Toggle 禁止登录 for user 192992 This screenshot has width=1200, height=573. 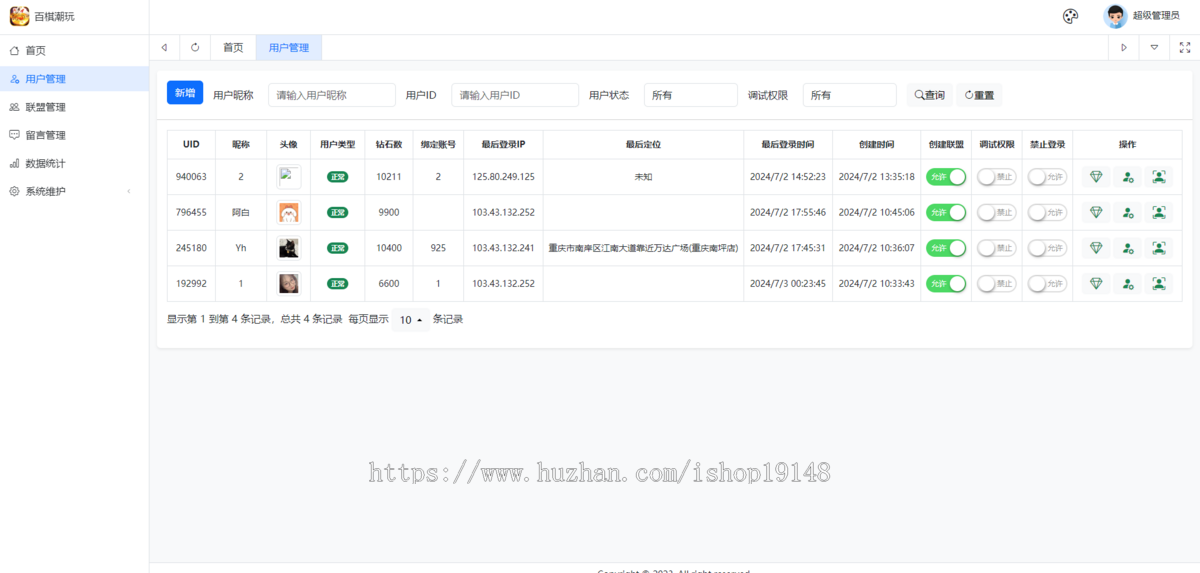pos(1048,284)
